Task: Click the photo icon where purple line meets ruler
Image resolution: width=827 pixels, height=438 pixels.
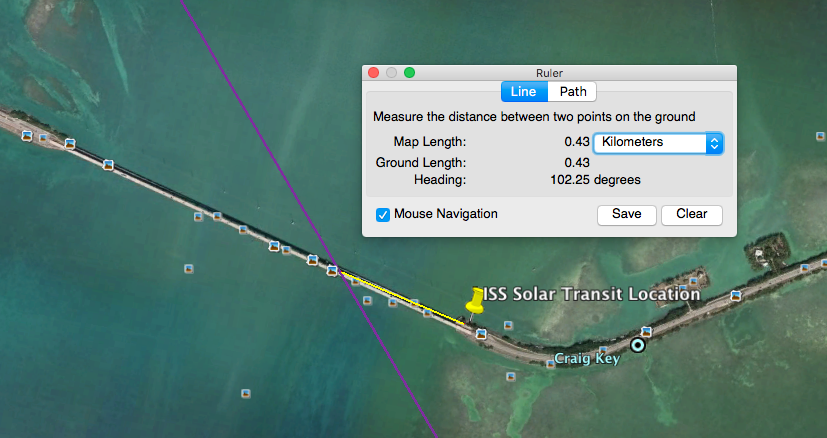Action: [332, 271]
